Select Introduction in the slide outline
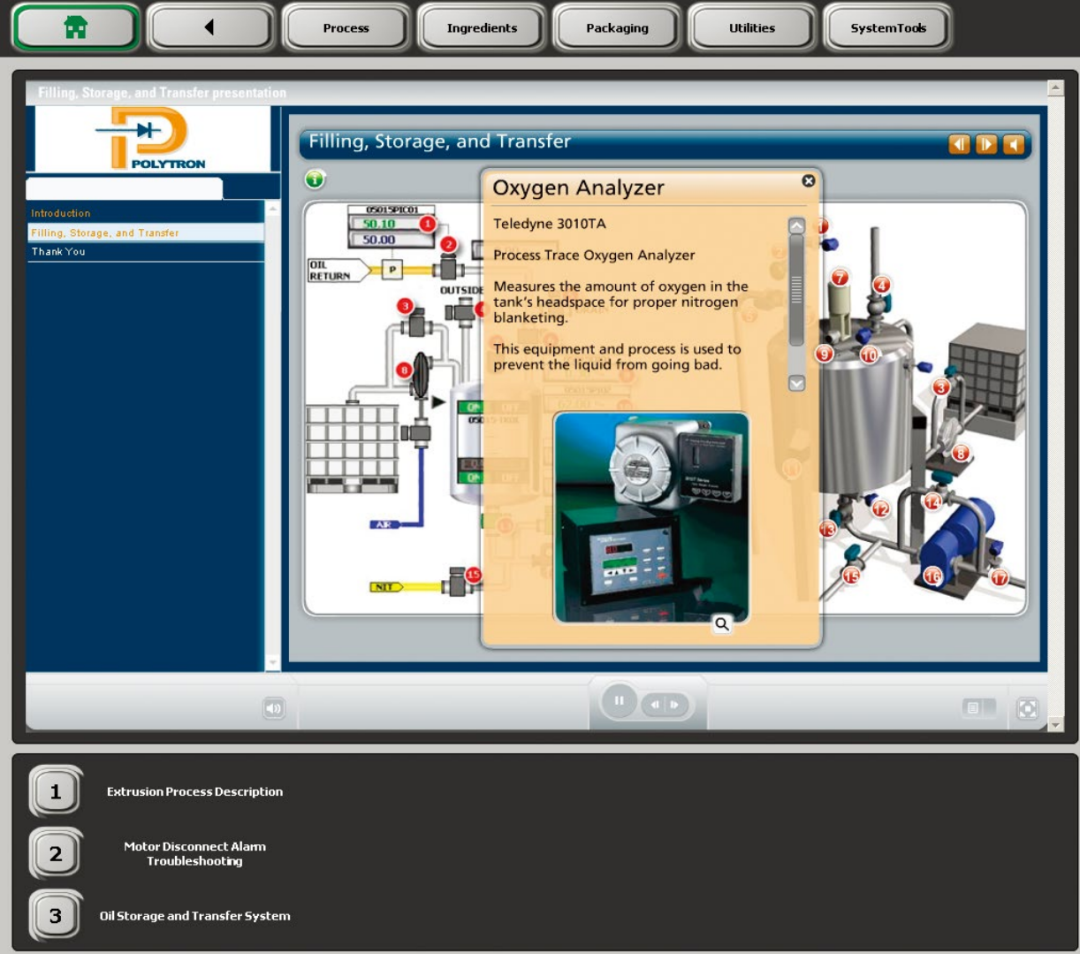The width and height of the screenshot is (1080, 954). point(145,214)
